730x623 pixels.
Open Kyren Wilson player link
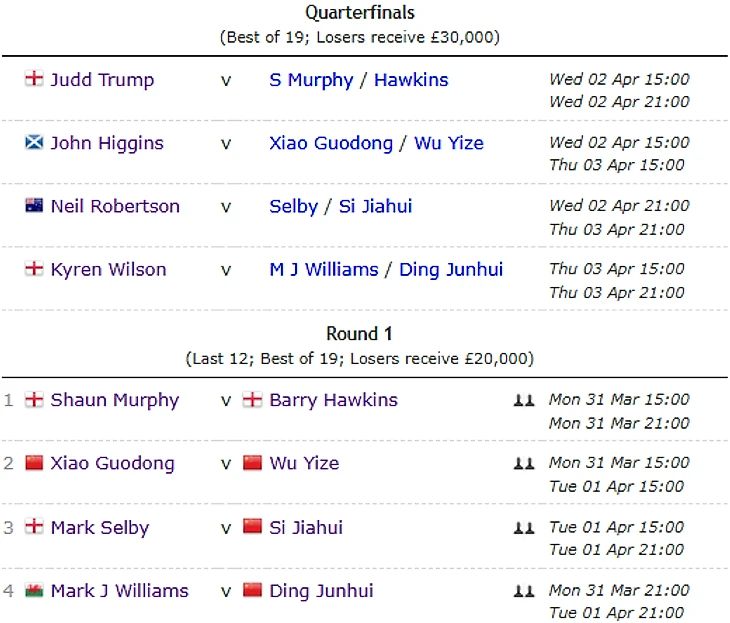pyautogui.click(x=108, y=269)
